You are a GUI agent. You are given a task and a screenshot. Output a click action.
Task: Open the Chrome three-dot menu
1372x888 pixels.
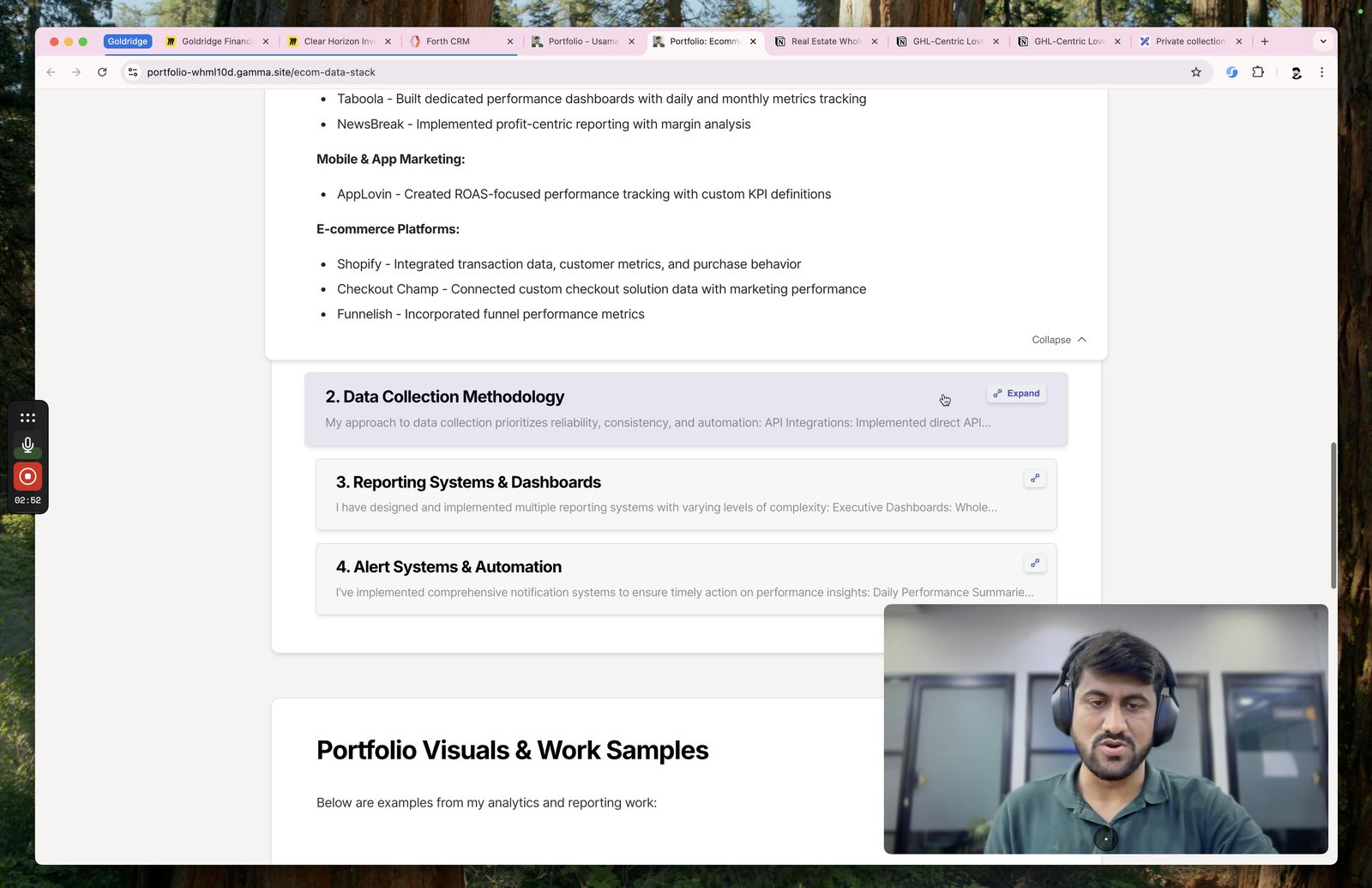coord(1321,72)
